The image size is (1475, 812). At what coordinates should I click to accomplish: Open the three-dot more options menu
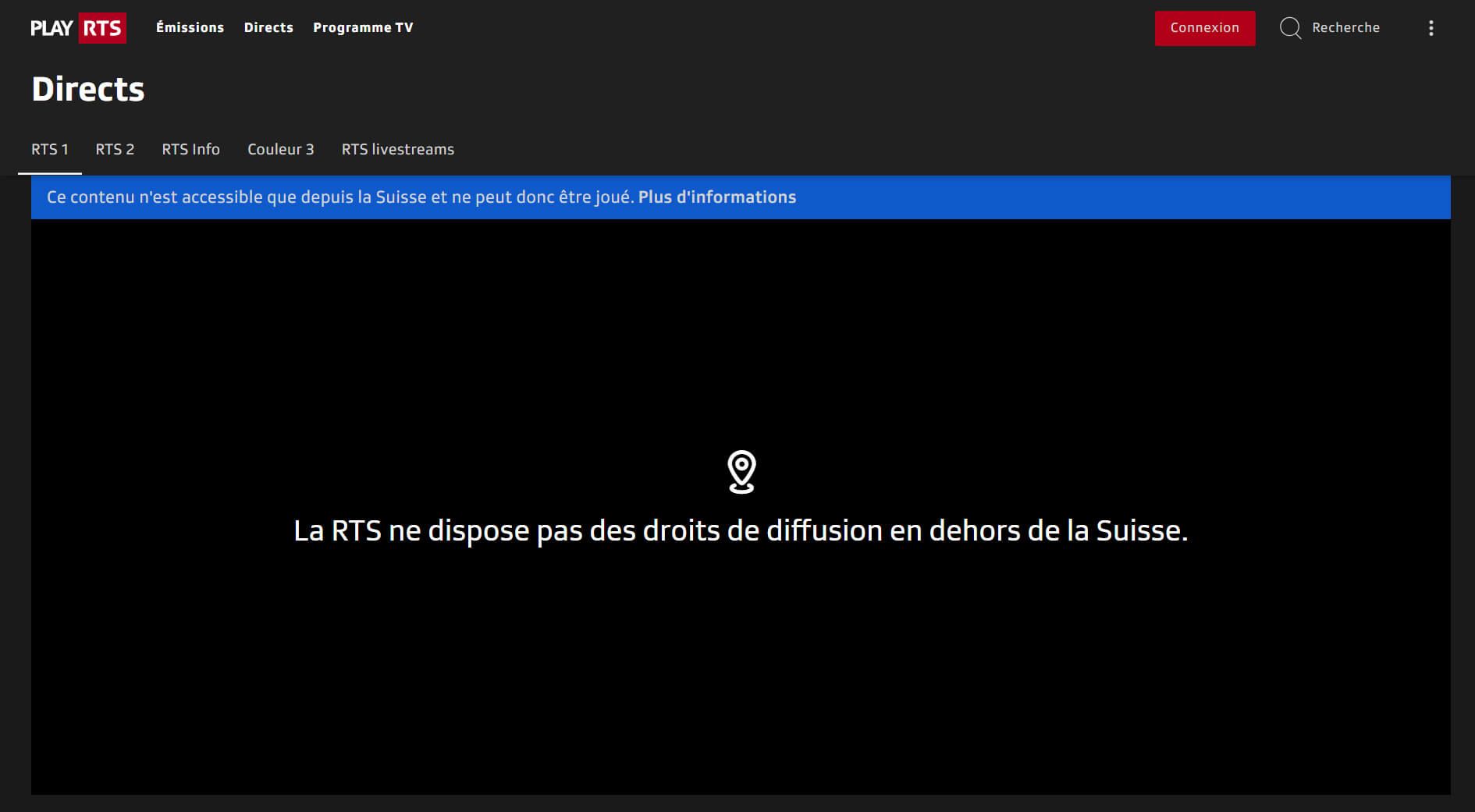pyautogui.click(x=1431, y=28)
